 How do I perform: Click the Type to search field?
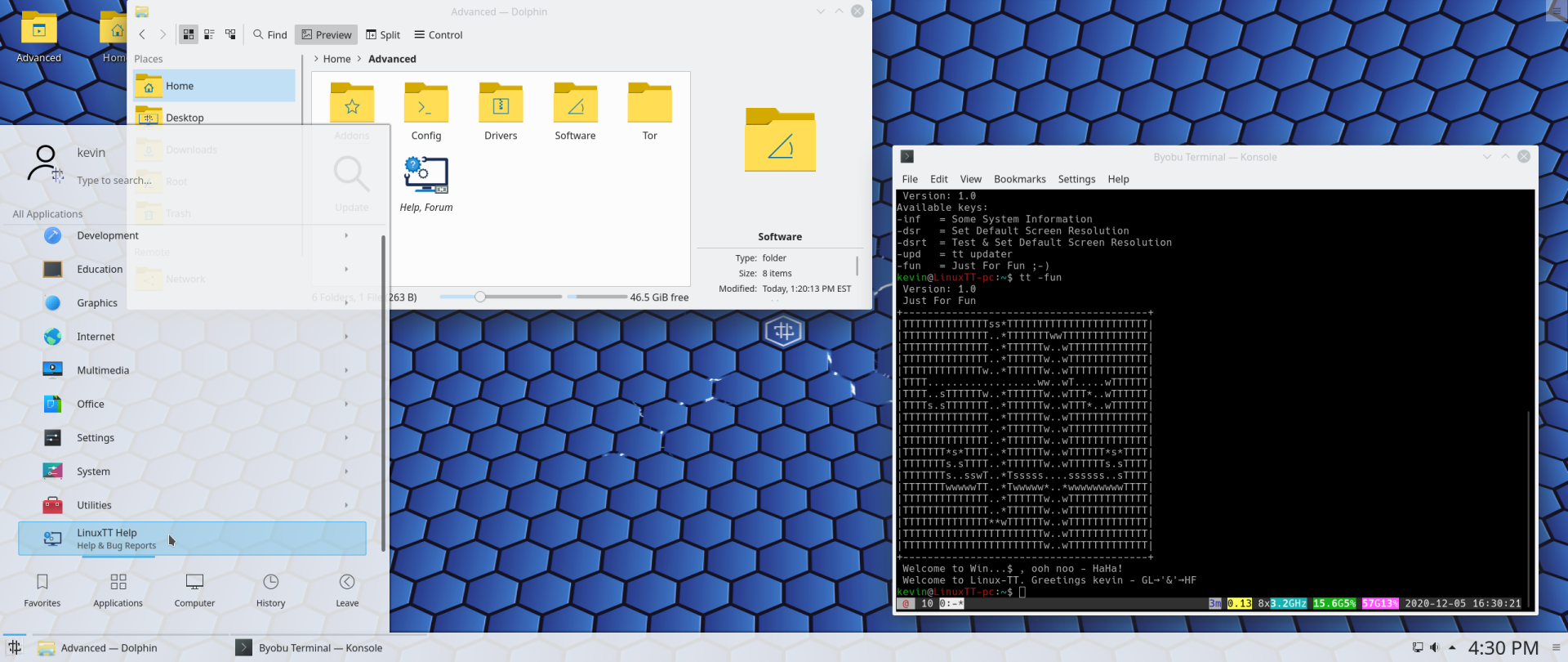pos(114,181)
